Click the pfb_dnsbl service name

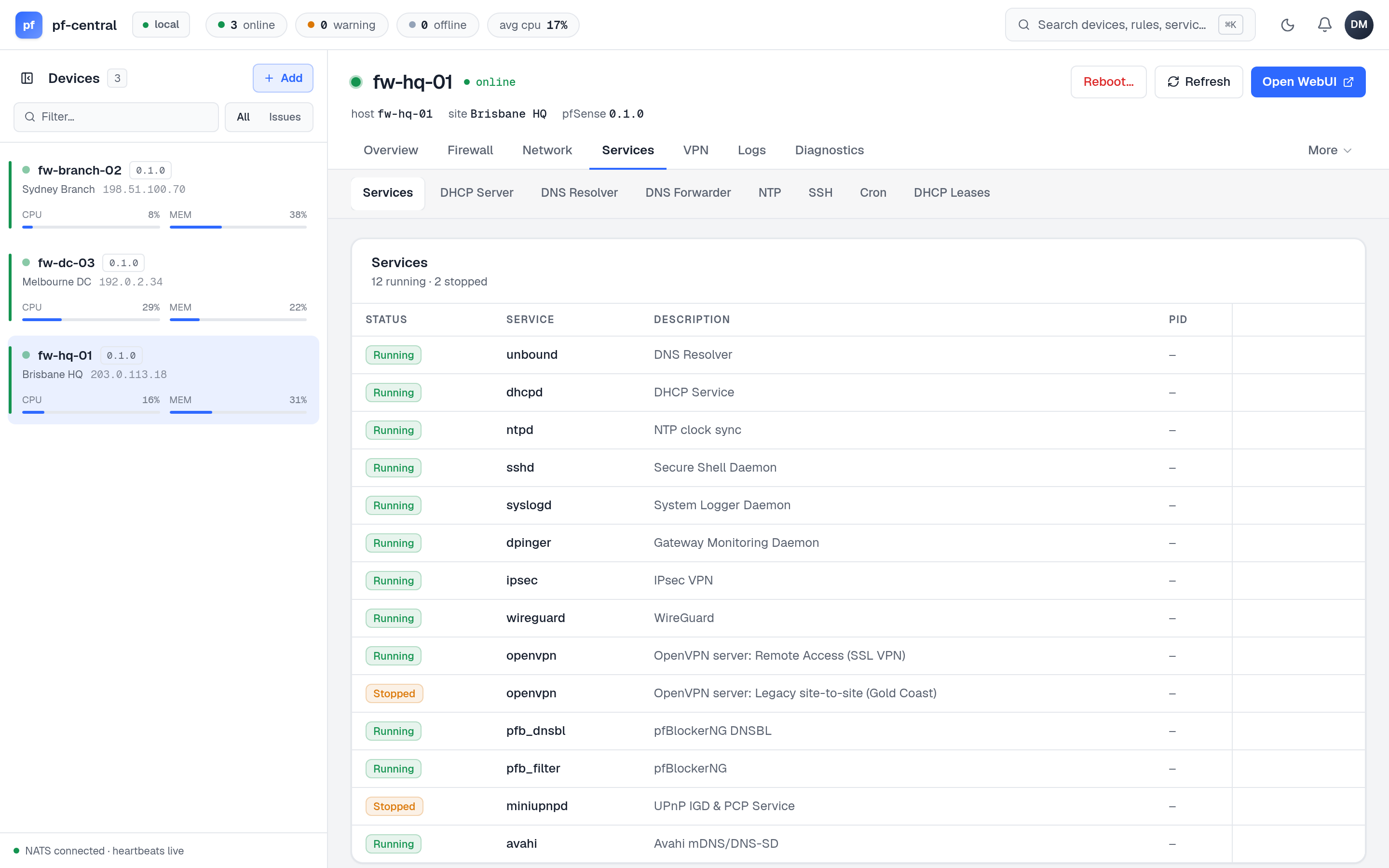tap(535, 730)
